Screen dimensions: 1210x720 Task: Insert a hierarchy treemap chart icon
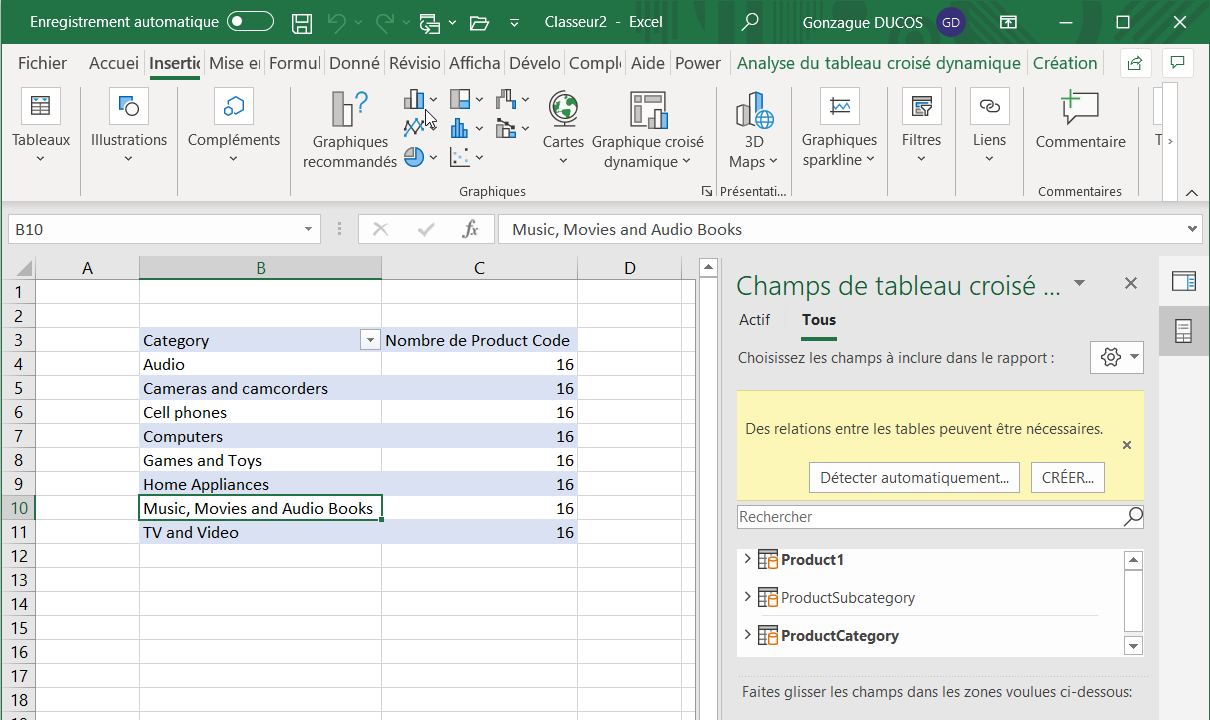(460, 99)
